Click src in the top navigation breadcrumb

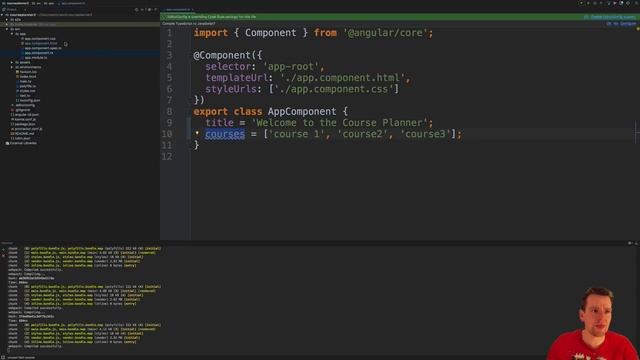click(x=37, y=3)
